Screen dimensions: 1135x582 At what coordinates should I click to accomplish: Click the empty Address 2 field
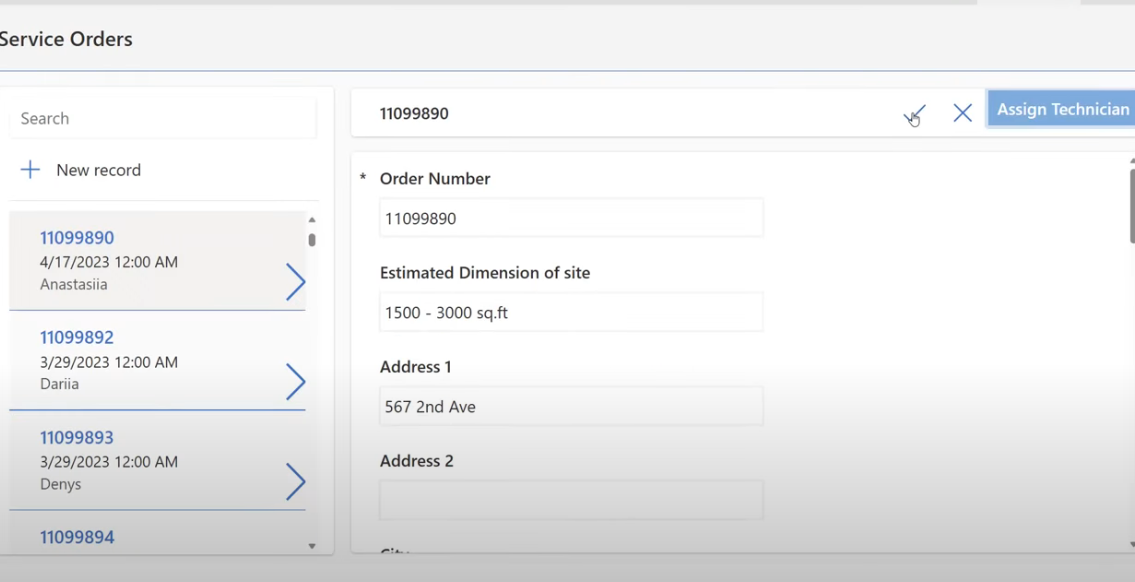click(570, 499)
